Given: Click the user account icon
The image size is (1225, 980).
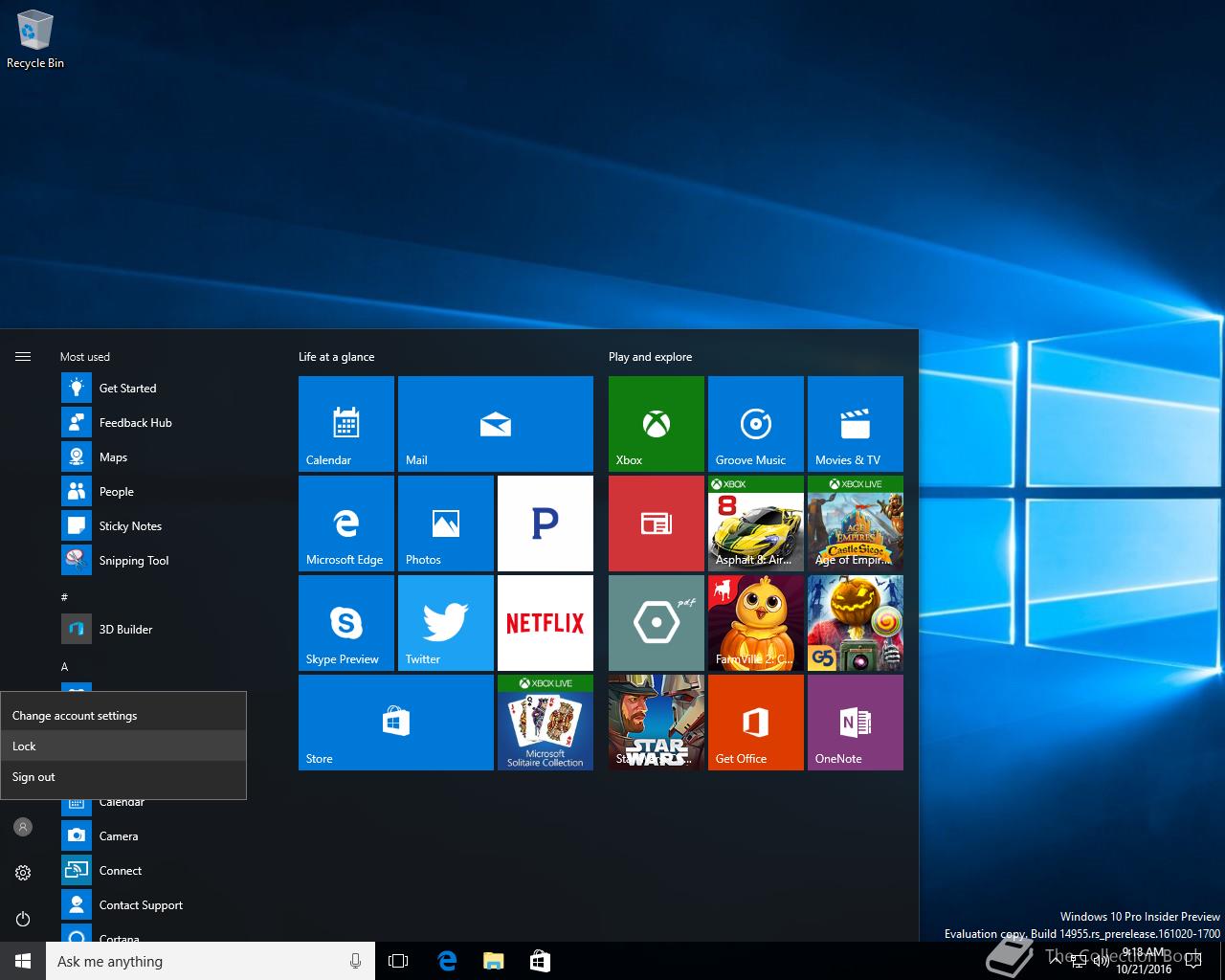Looking at the screenshot, I should (x=23, y=827).
